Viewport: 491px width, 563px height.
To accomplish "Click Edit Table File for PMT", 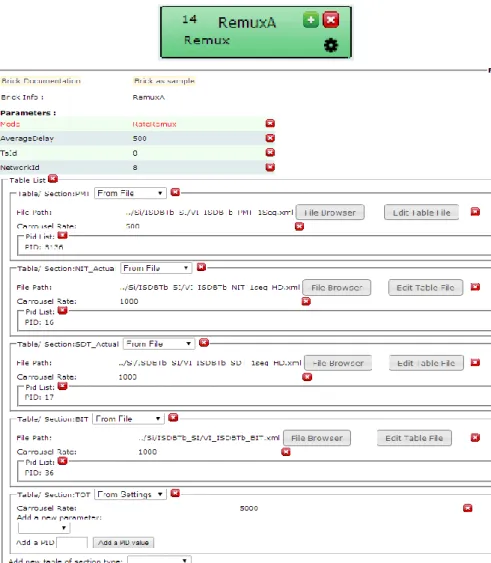I will pos(421,213).
